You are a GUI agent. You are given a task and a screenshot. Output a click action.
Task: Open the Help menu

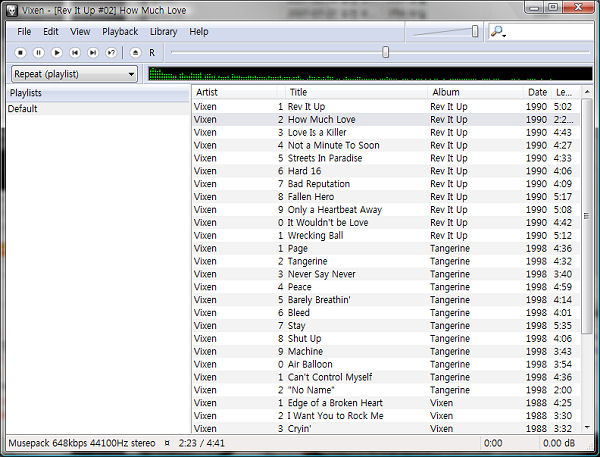tap(199, 32)
